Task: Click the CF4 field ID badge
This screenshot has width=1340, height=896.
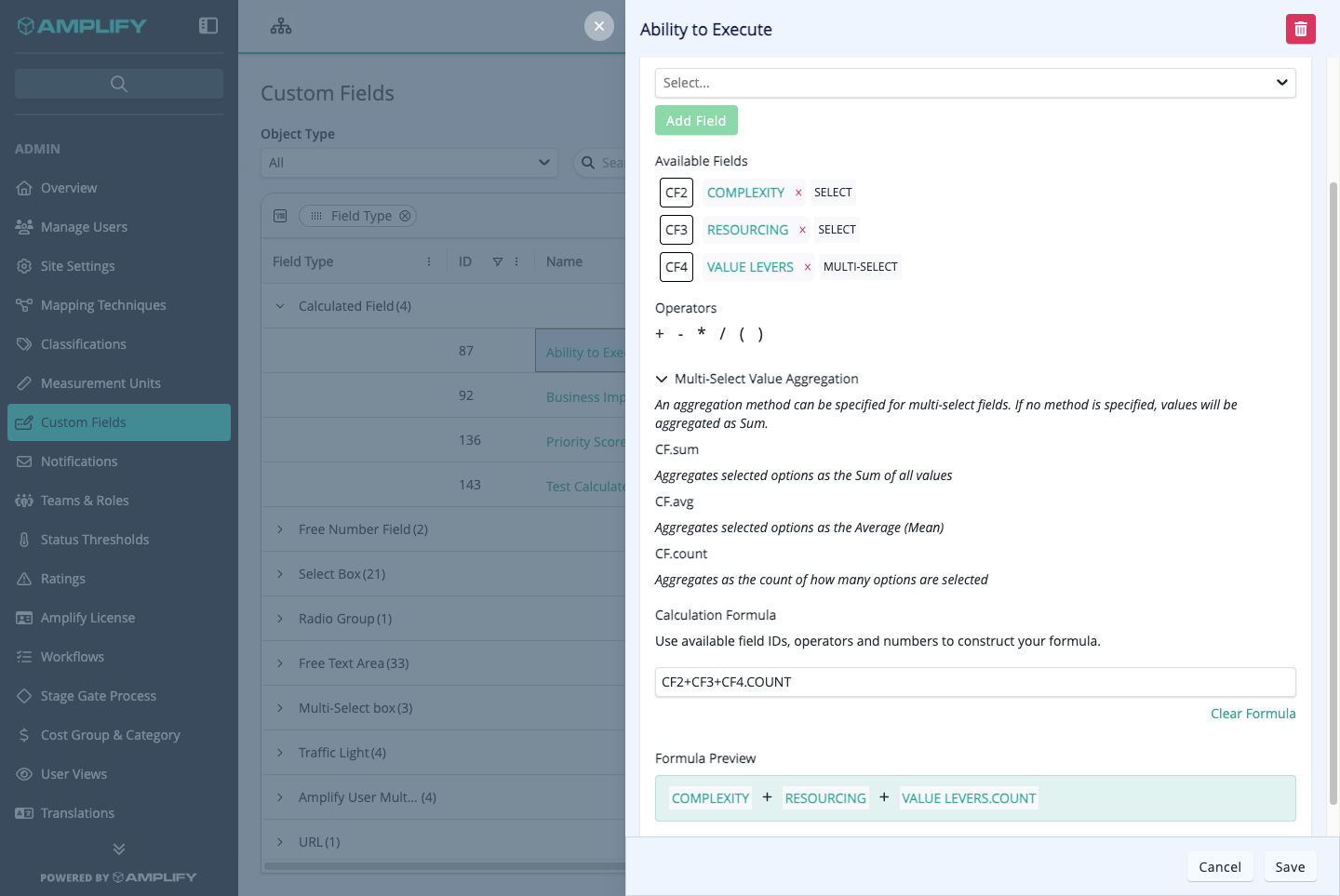Action: click(x=677, y=267)
